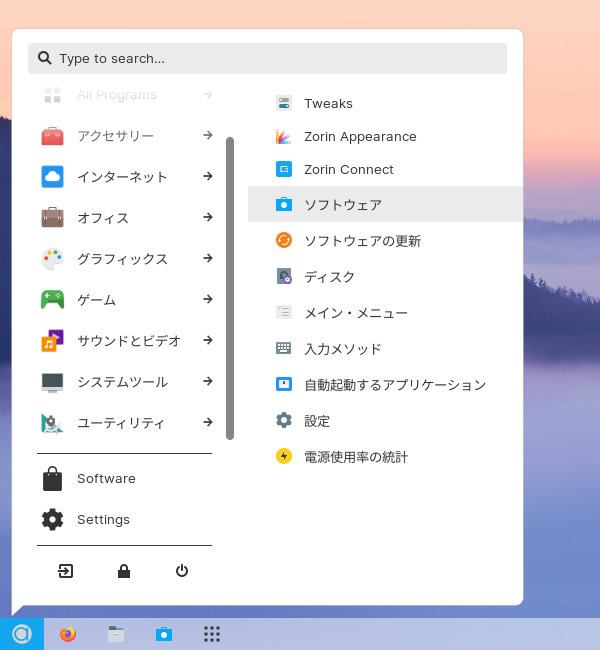Screen dimensions: 600x650
Task: Open the メイン・メニュー editor icon
Action: tap(284, 312)
